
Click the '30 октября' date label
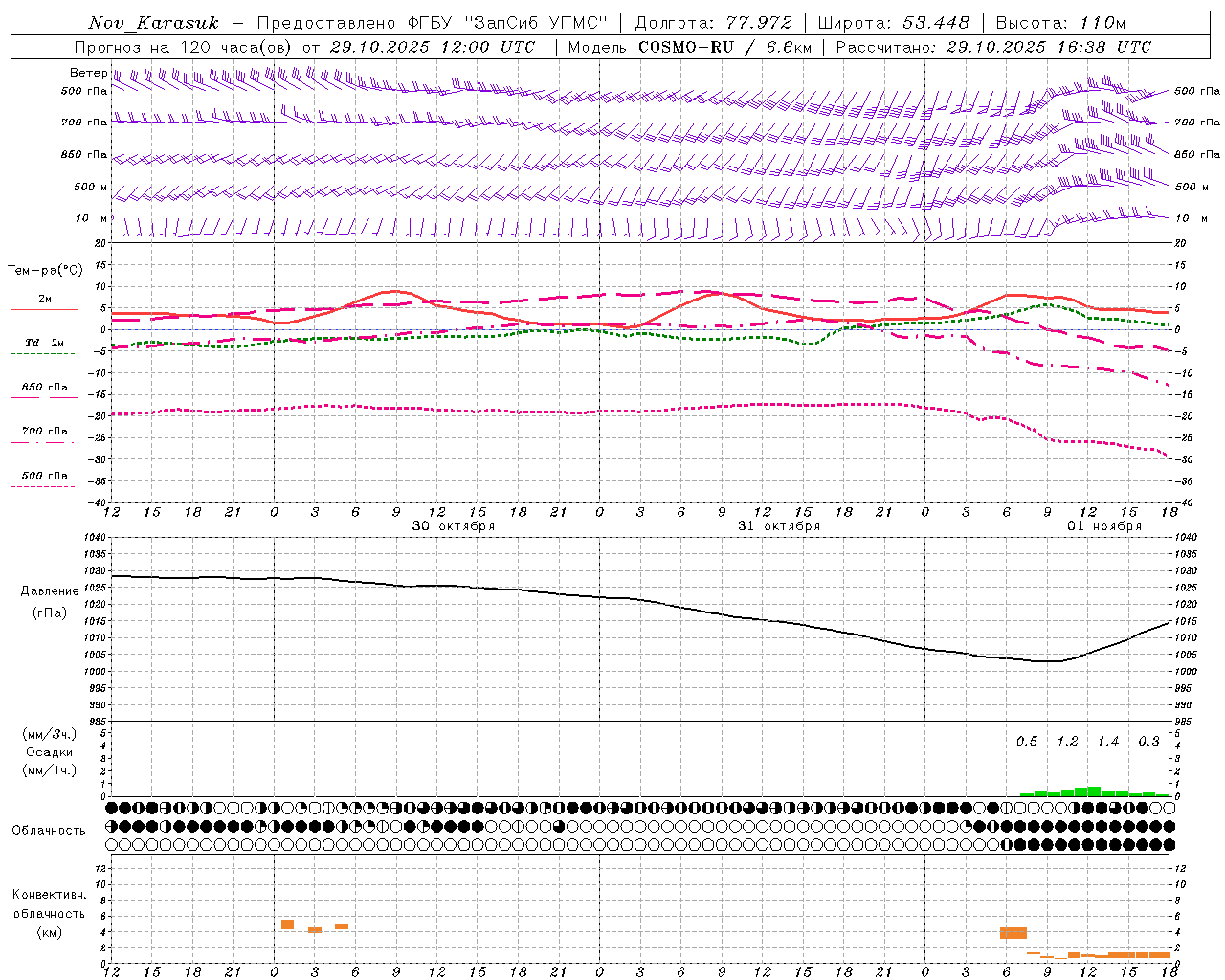454,526
